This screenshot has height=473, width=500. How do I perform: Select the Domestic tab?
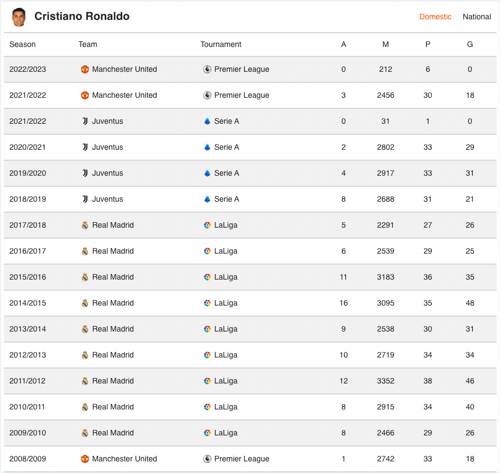coord(435,17)
